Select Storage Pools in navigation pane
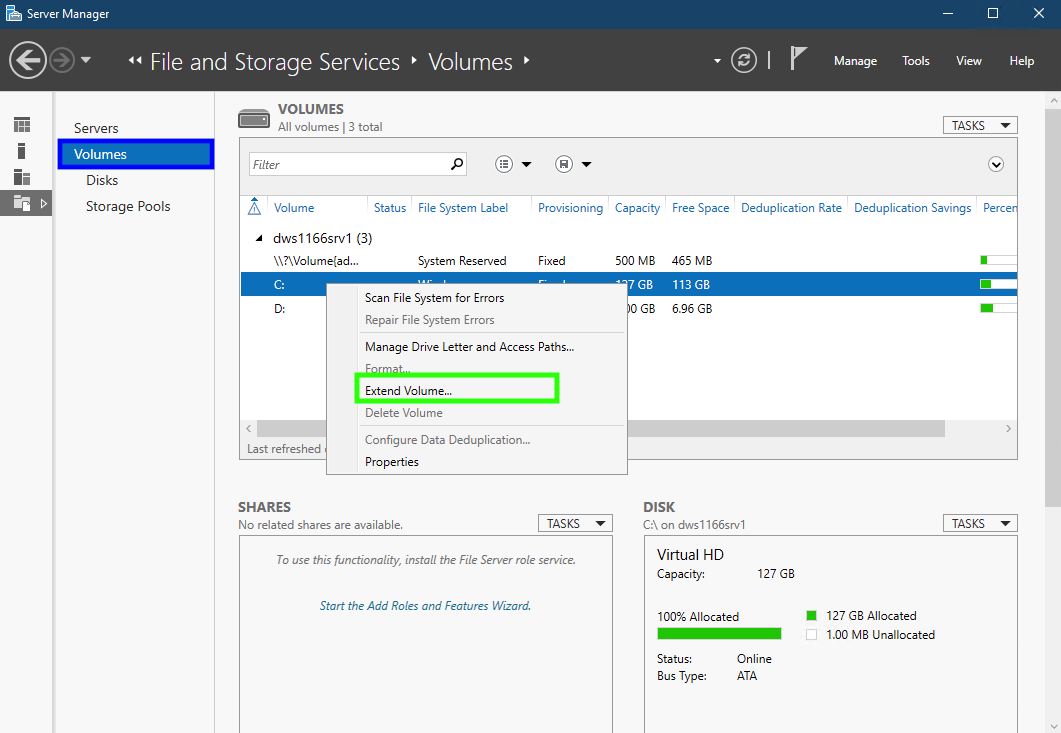 tap(128, 206)
